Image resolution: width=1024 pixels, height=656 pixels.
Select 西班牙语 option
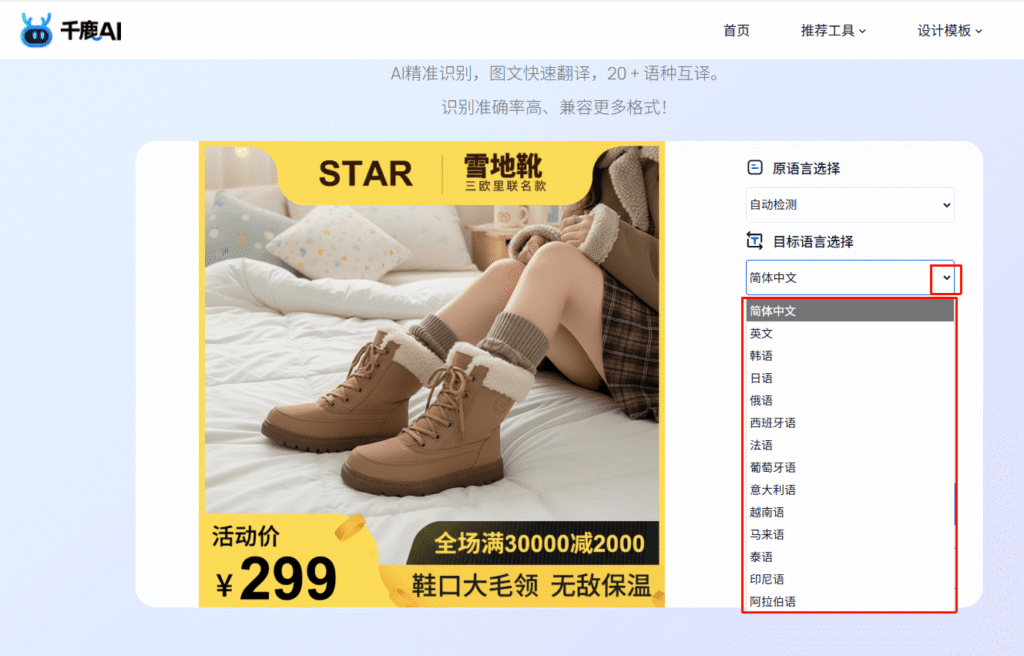(773, 423)
